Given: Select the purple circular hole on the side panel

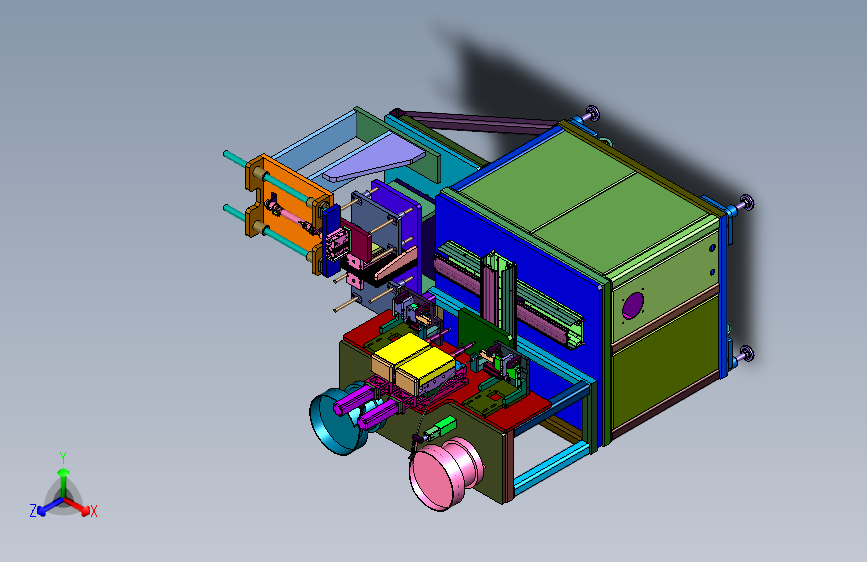Looking at the screenshot, I should coord(633,306).
